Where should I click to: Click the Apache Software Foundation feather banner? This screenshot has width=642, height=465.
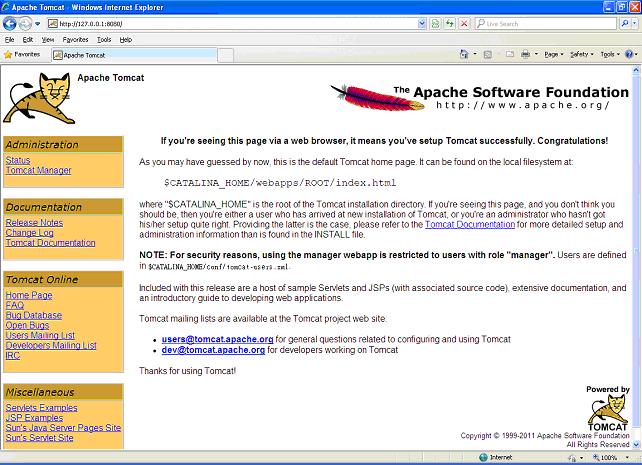click(x=479, y=97)
